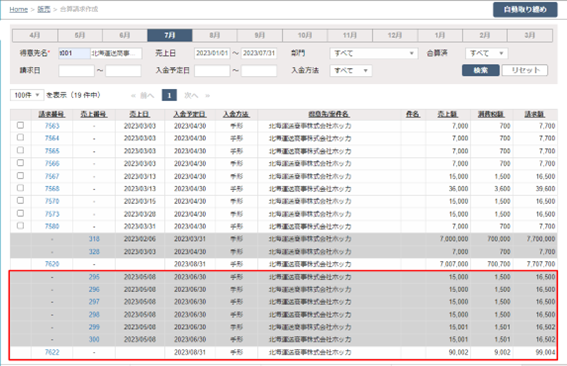Open the 合算済 dropdown
The height and width of the screenshot is (366, 567).
(x=486, y=53)
